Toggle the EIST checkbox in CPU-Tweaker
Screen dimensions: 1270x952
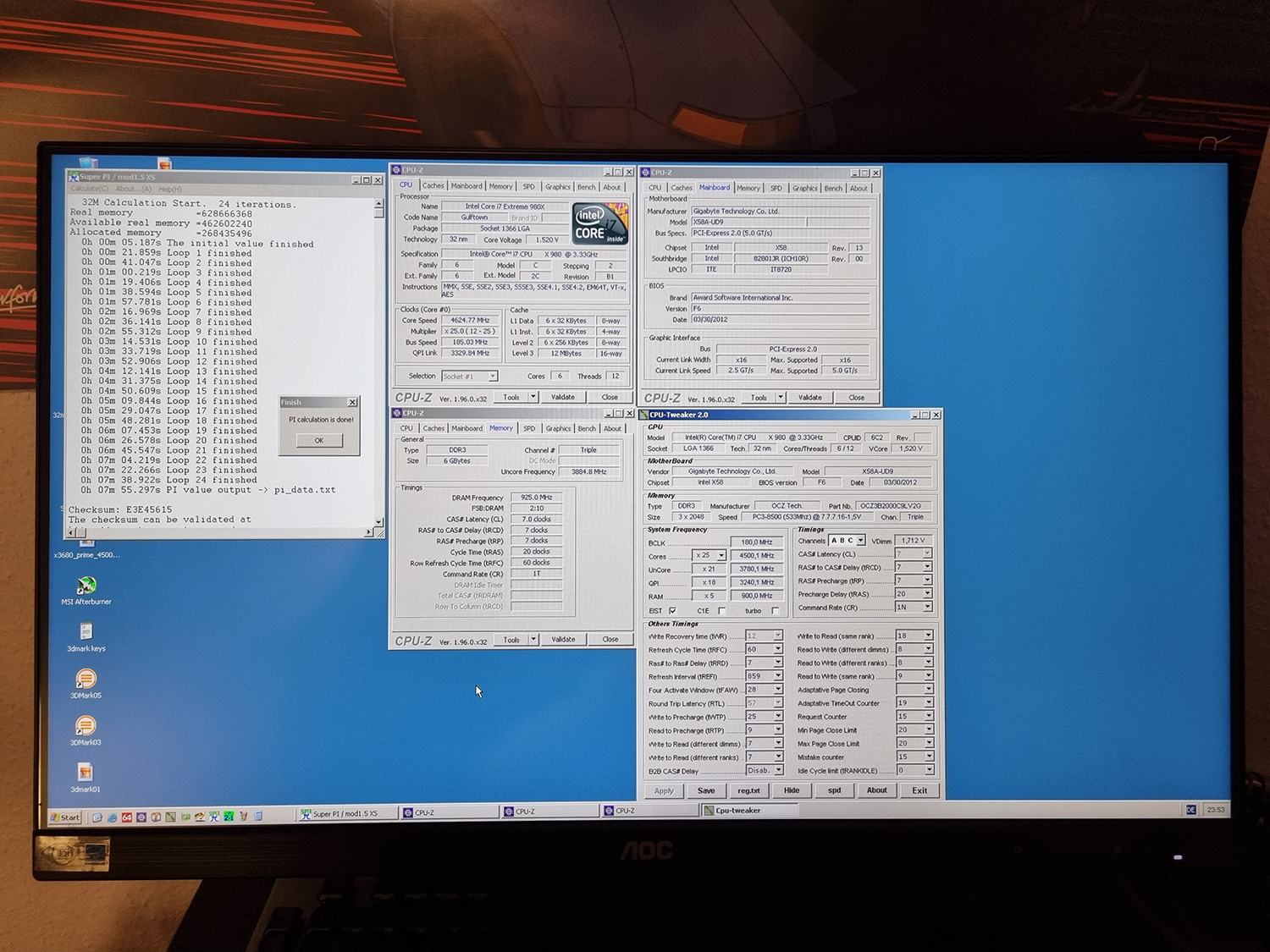(672, 611)
